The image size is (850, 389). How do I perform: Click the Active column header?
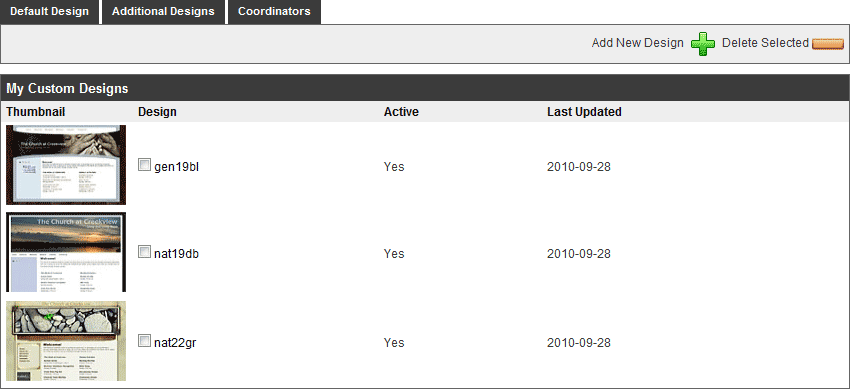pyautogui.click(x=401, y=112)
